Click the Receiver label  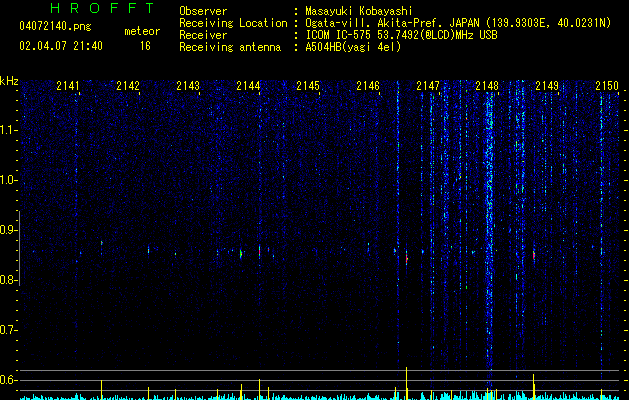(203, 35)
